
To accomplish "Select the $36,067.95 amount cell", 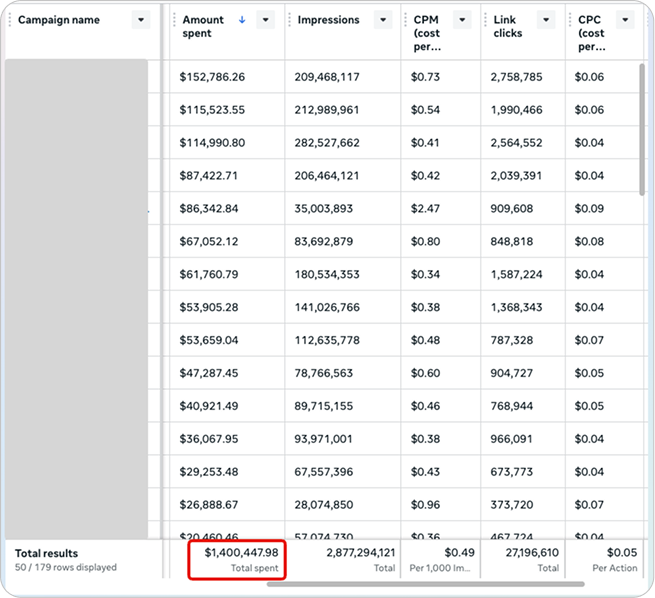I will 209,439.
